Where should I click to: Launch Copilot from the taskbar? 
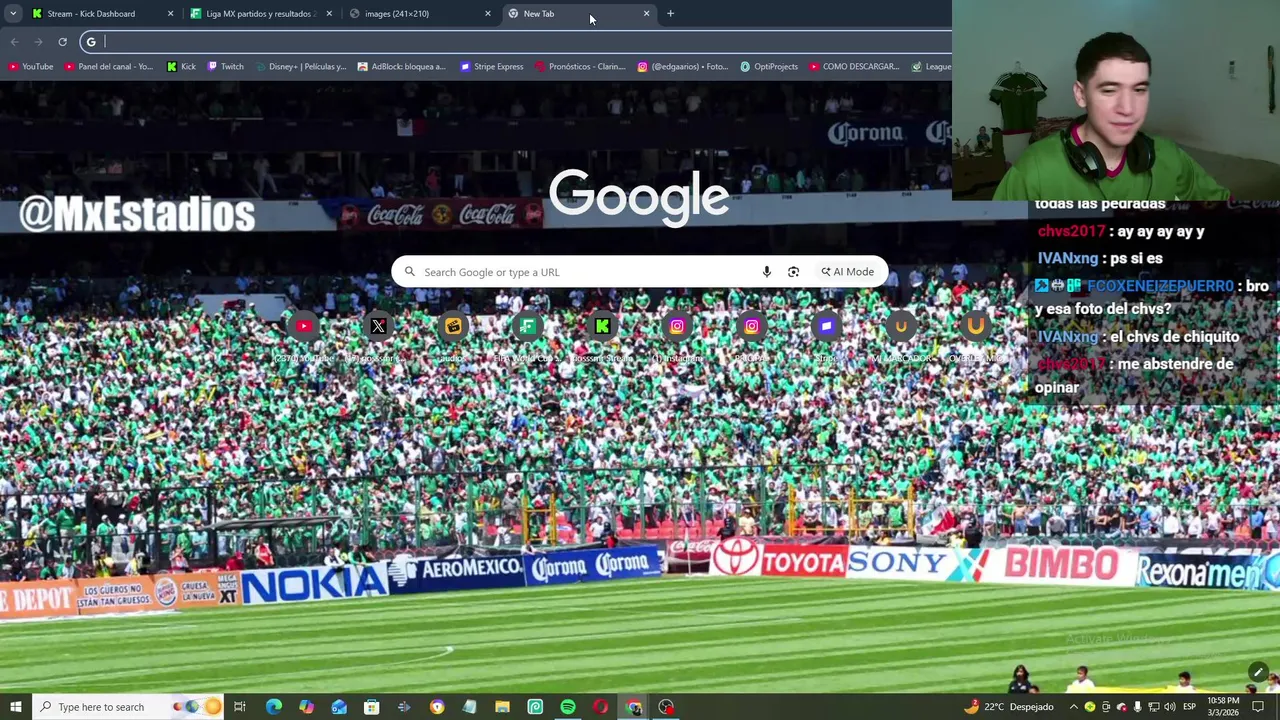pos(306,707)
